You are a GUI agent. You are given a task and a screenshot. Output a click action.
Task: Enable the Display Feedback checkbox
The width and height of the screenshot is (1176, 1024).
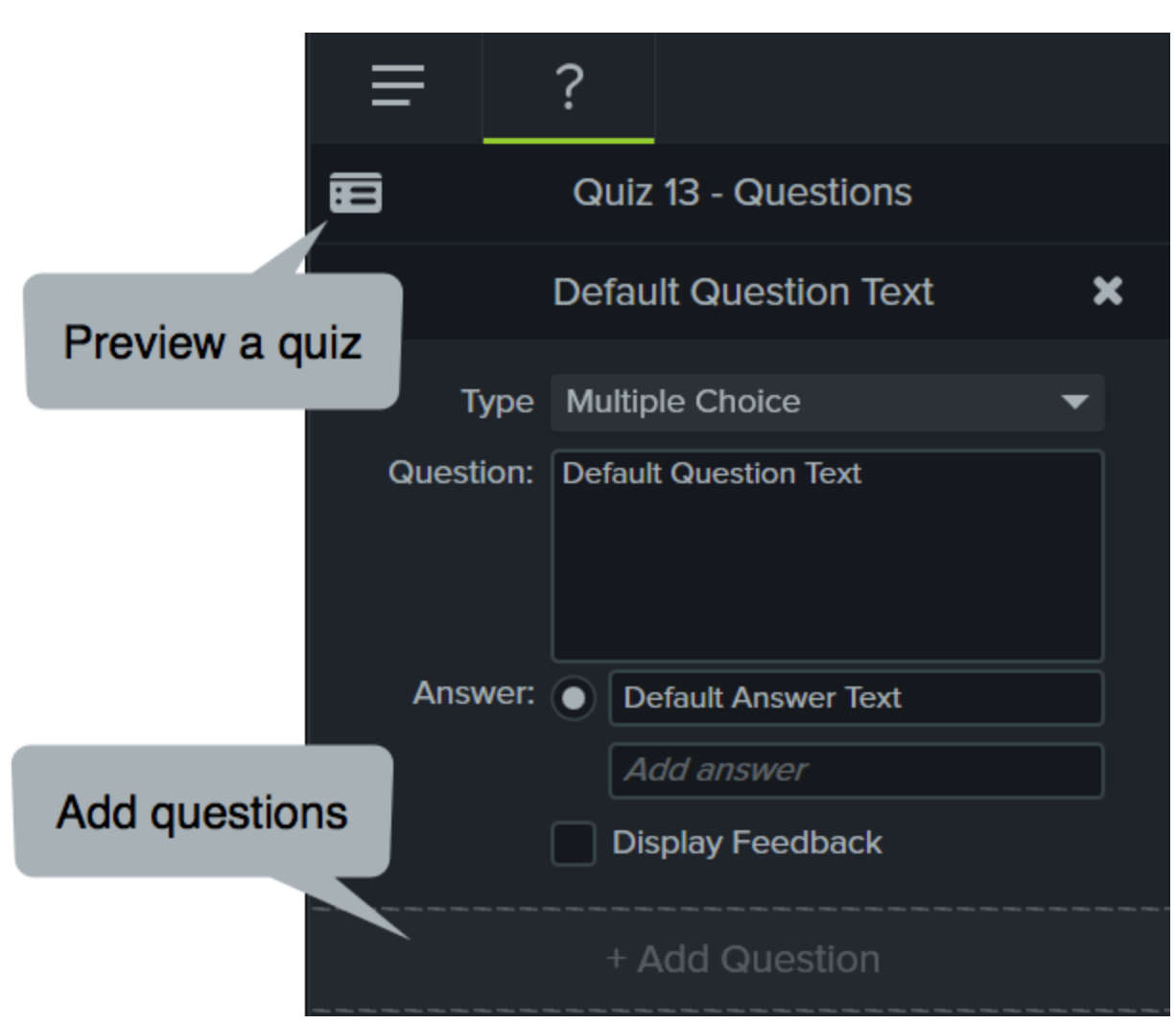pos(574,844)
